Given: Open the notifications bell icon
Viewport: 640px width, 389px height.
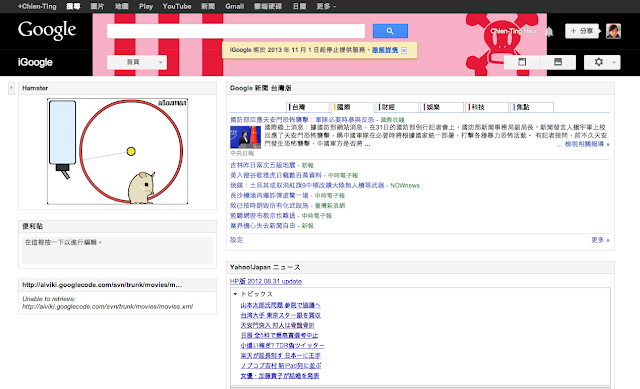Looking at the screenshot, I should coord(549,31).
